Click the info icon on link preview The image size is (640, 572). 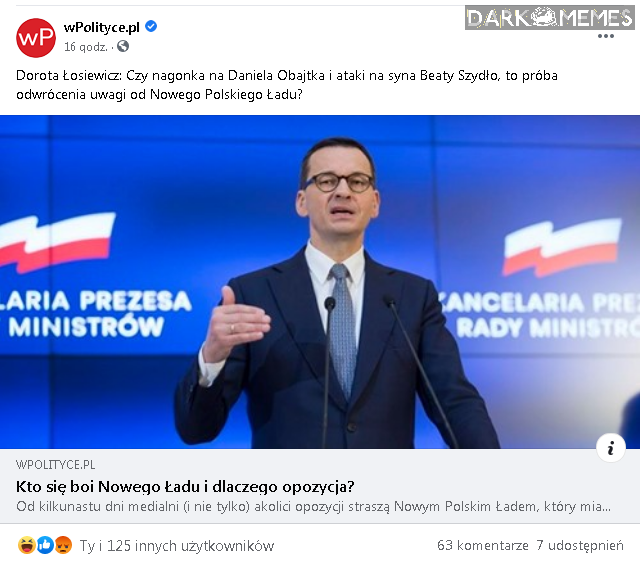[611, 448]
